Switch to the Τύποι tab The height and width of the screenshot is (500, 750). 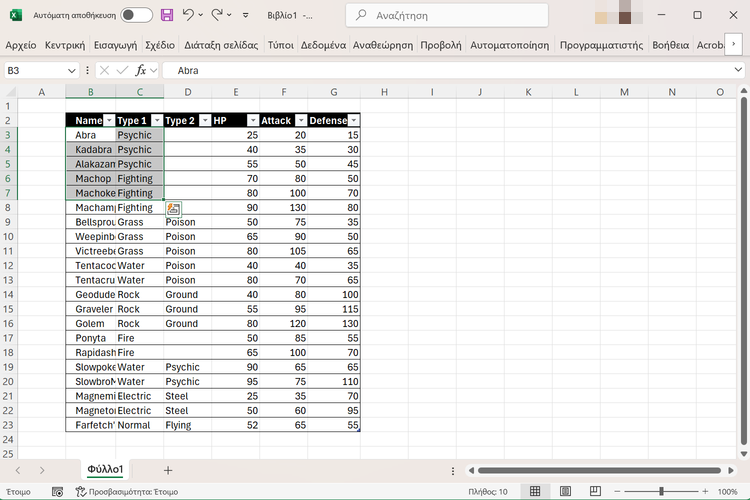point(280,45)
